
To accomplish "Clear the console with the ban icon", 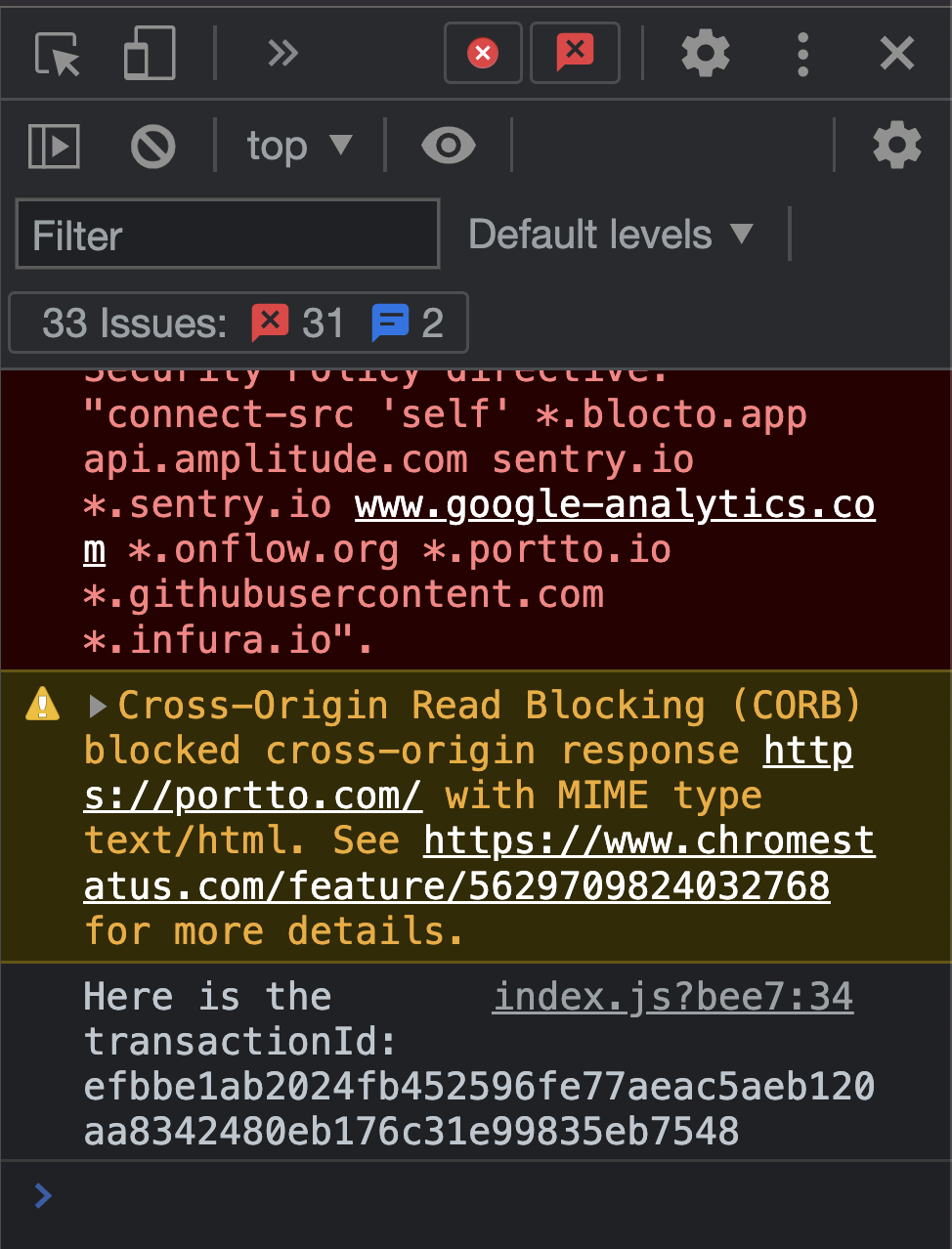I will point(152,147).
